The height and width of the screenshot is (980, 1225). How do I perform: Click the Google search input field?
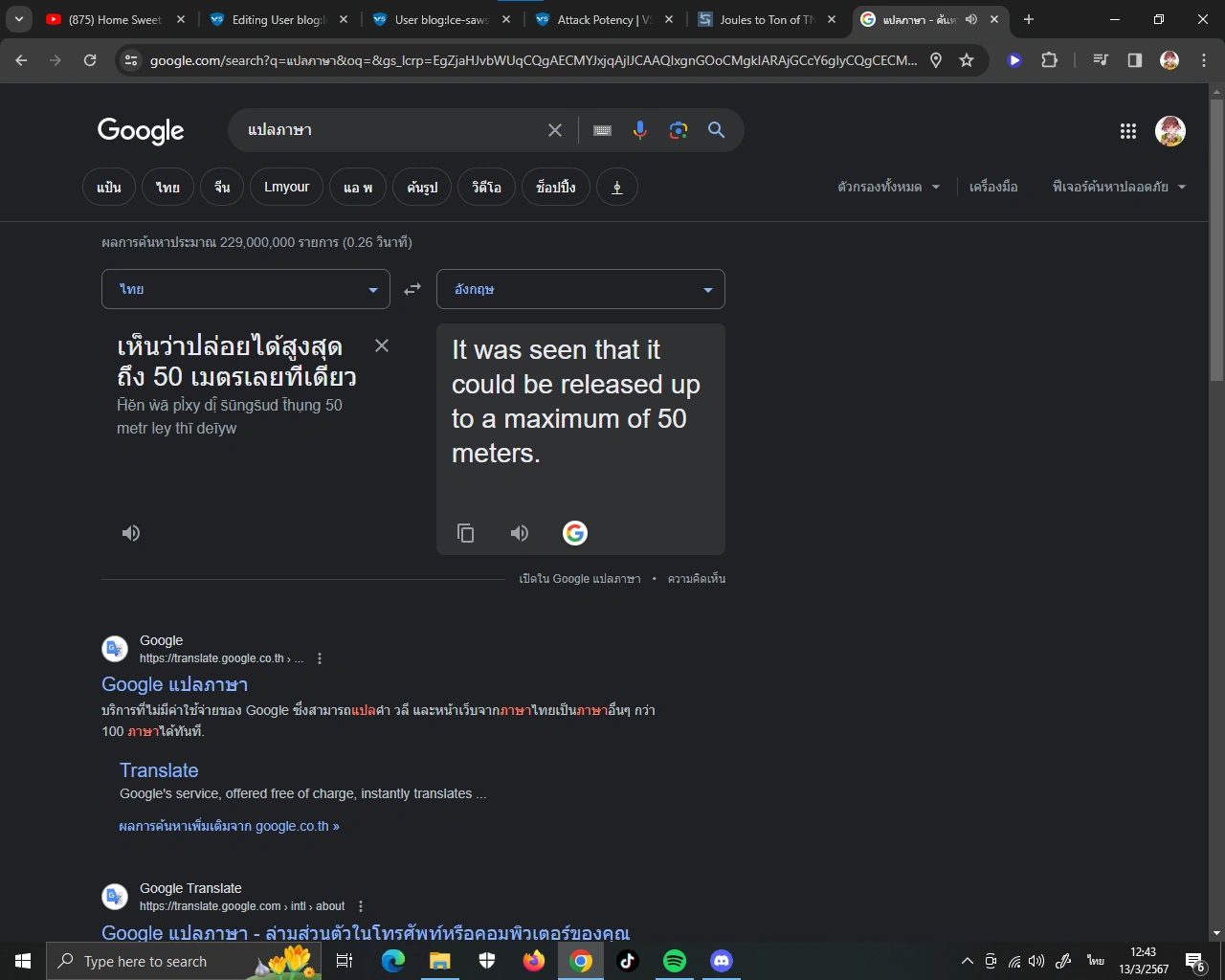392,130
